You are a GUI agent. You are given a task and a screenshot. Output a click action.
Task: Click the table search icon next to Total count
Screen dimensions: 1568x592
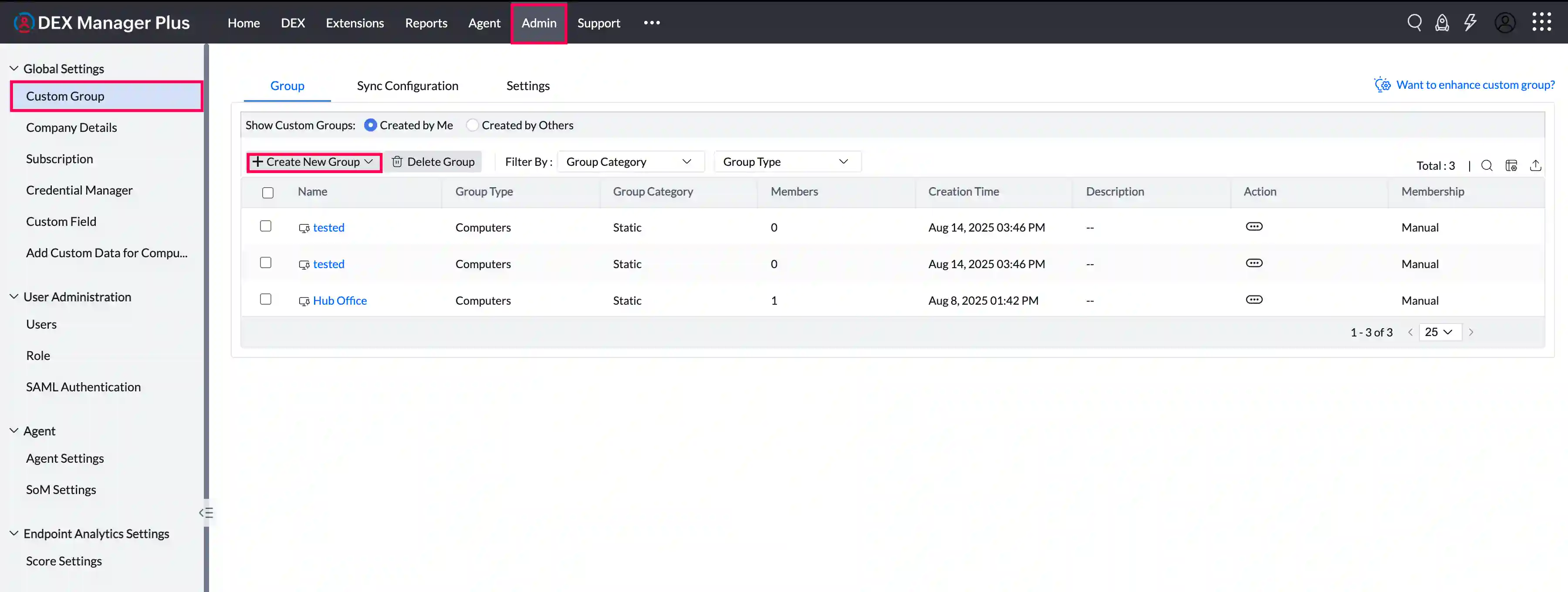[x=1487, y=165]
